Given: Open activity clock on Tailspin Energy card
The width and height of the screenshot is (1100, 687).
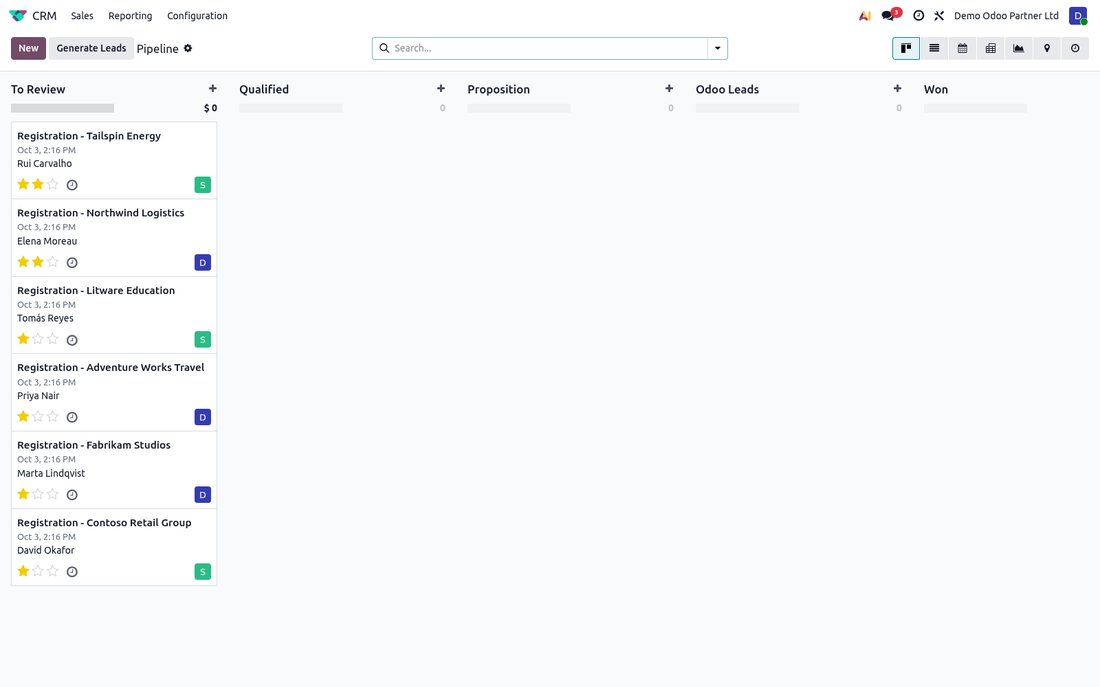Looking at the screenshot, I should click(72, 185).
